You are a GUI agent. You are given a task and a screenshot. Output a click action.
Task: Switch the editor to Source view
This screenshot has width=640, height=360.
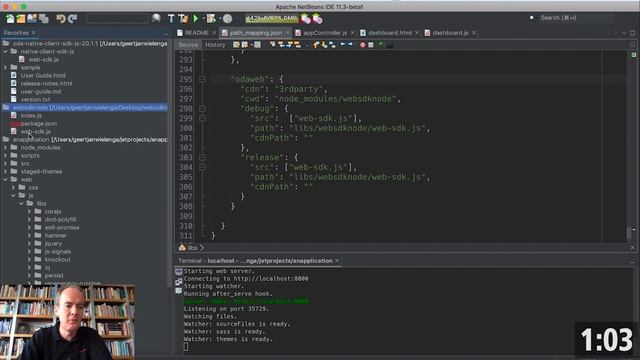(x=188, y=44)
